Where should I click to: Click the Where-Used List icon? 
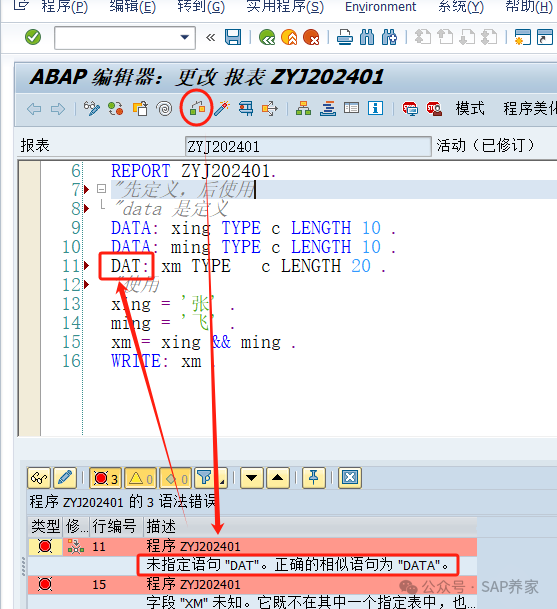pyautogui.click(x=270, y=108)
